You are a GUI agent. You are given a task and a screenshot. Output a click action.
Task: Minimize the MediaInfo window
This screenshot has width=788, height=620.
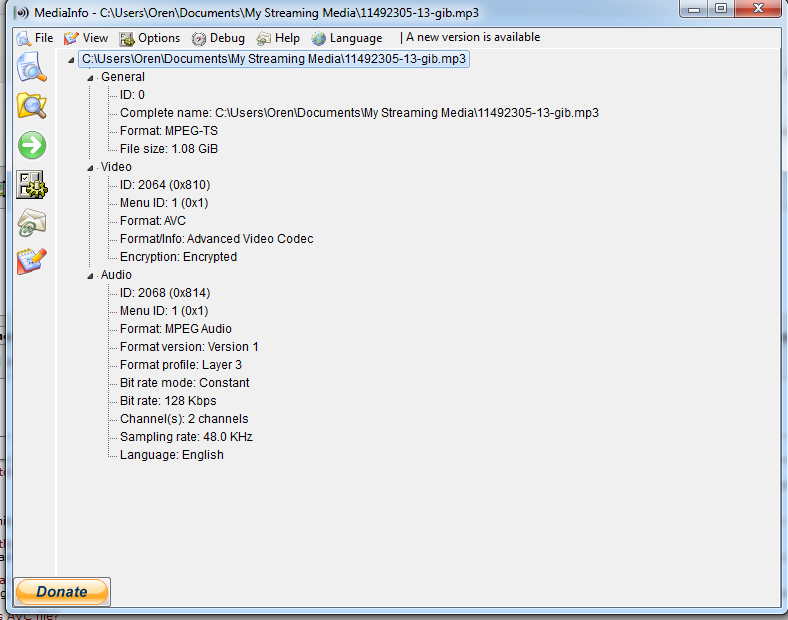694,9
